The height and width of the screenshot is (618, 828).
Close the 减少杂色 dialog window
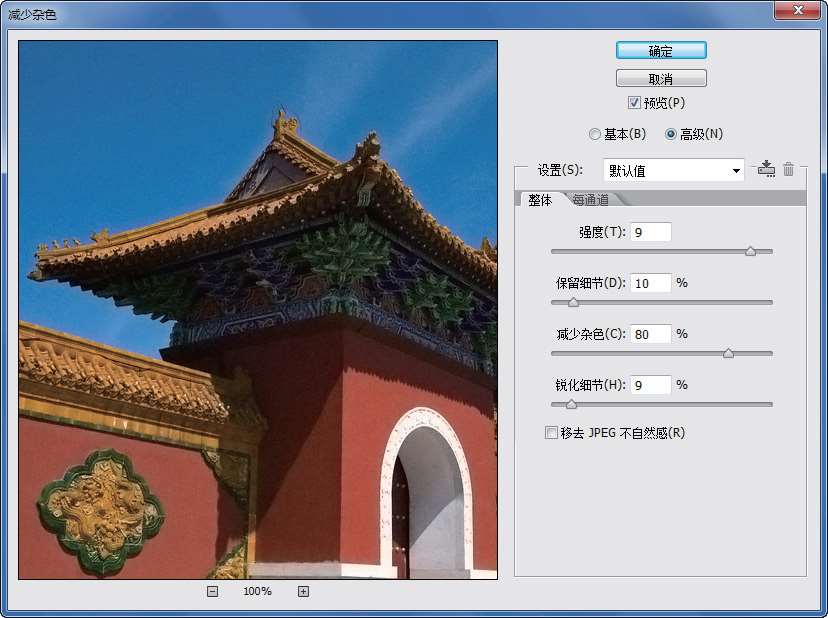click(798, 10)
